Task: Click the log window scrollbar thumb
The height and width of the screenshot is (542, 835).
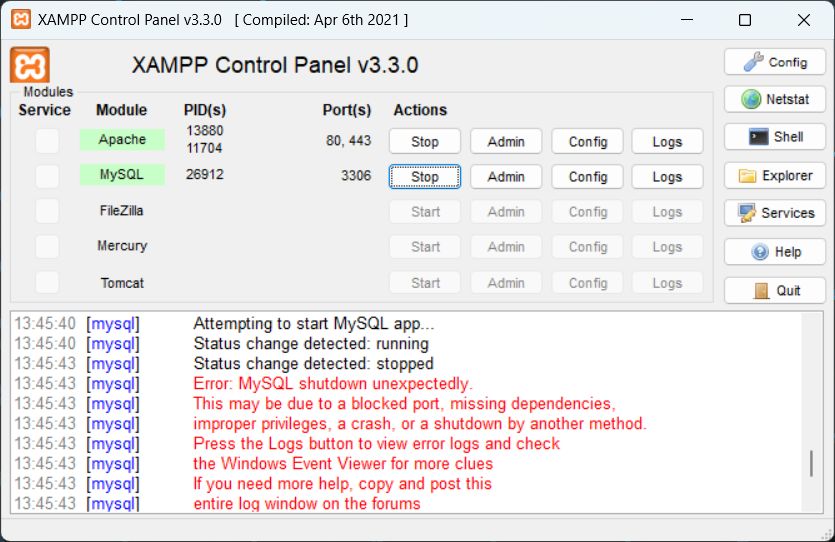Action: 812,463
